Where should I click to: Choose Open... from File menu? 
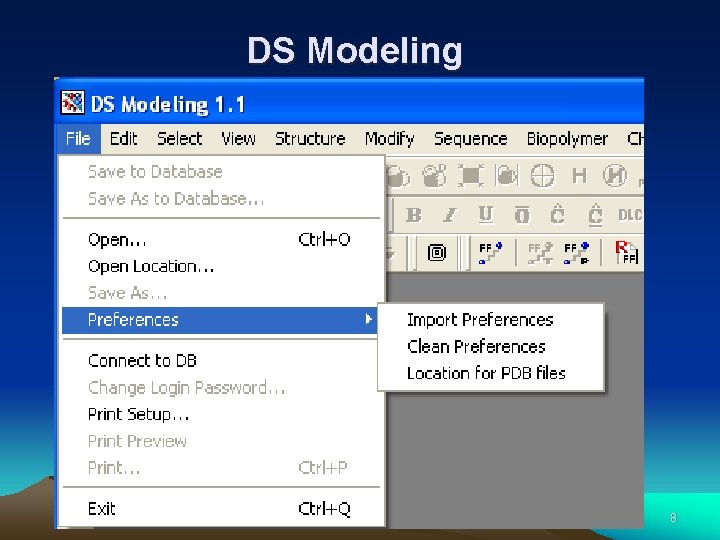pos(221,240)
